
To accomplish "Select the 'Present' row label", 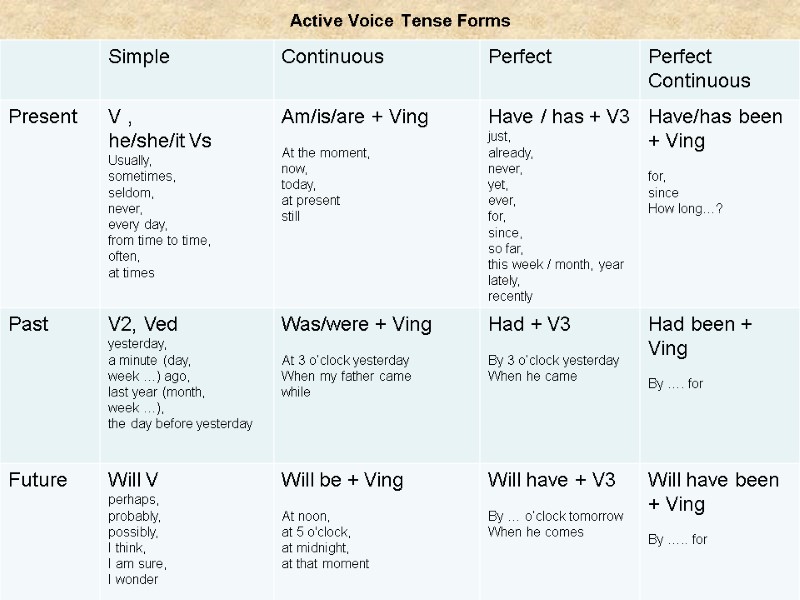I will [x=43, y=117].
